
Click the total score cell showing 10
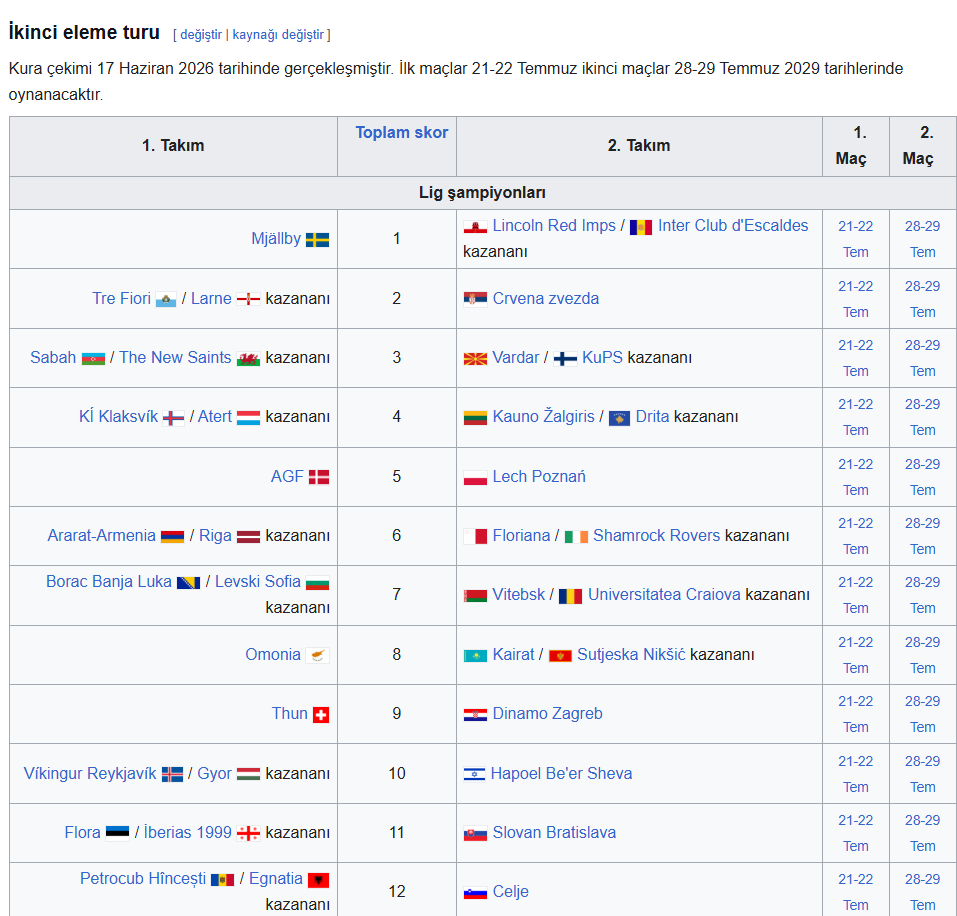pyautogui.click(x=397, y=774)
